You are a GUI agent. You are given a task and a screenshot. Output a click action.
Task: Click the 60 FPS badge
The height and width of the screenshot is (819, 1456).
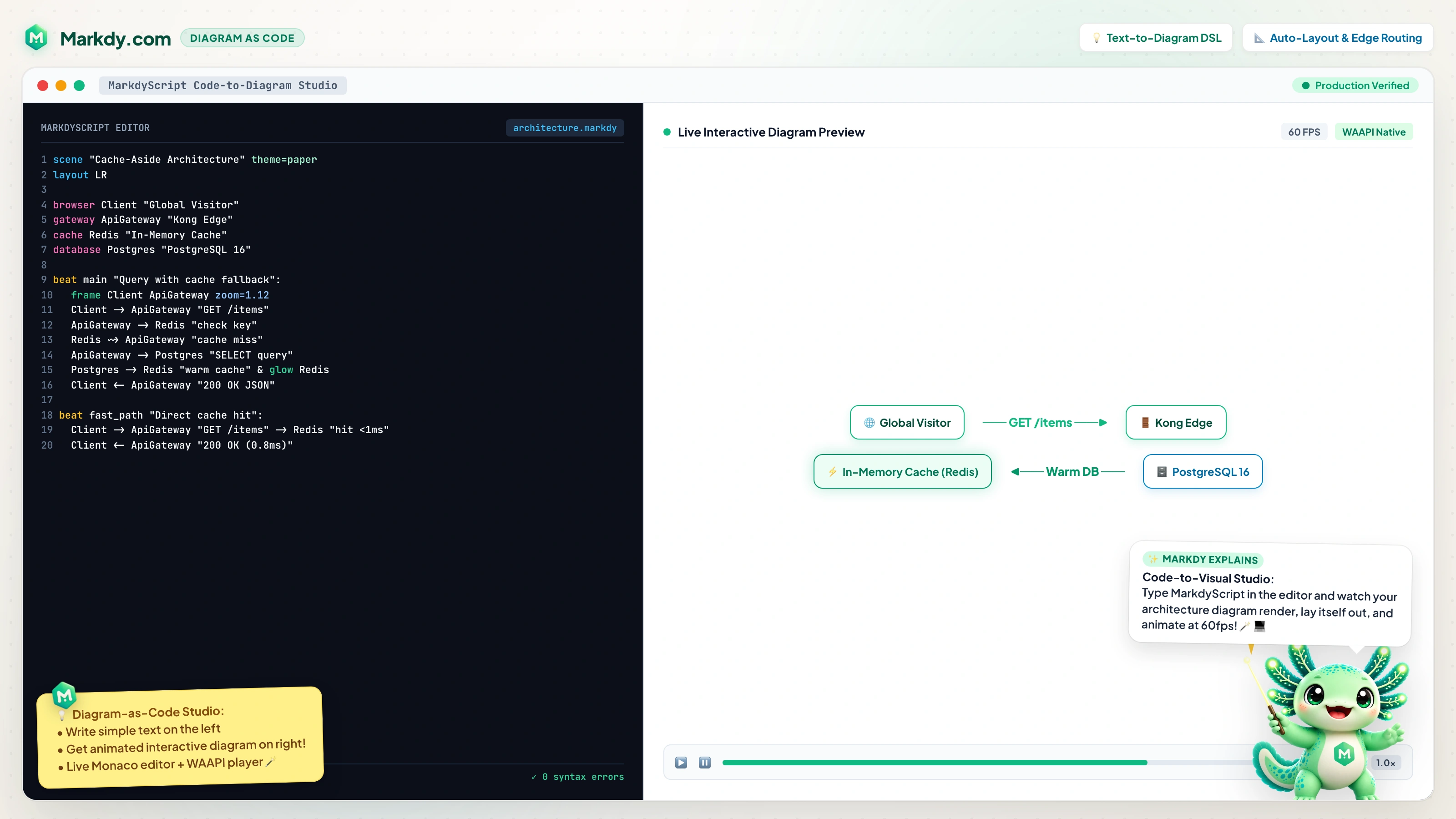point(1304,131)
